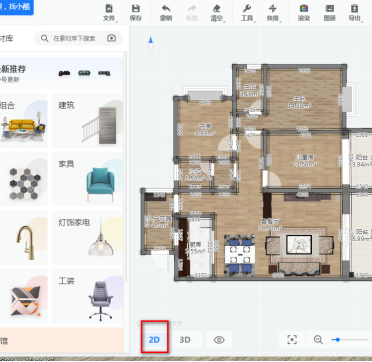Click the 保存 save icon
Image resolution: width=372 pixels, height=362 pixels.
[x=136, y=13]
